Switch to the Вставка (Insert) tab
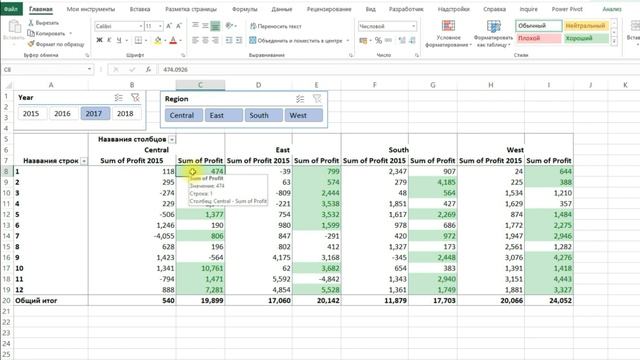 click(x=140, y=9)
